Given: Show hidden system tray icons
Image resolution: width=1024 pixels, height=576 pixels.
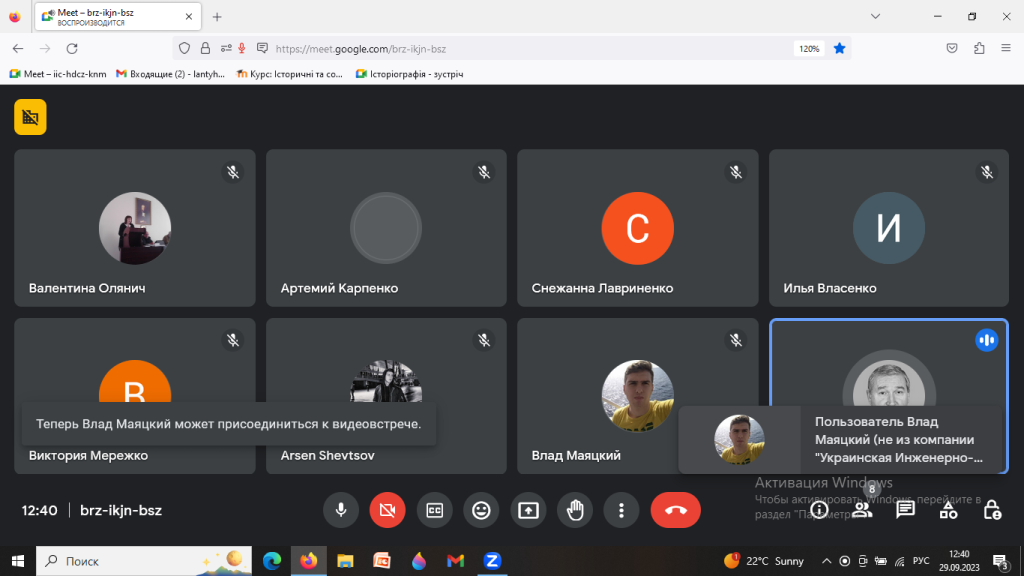Looking at the screenshot, I should coord(826,561).
